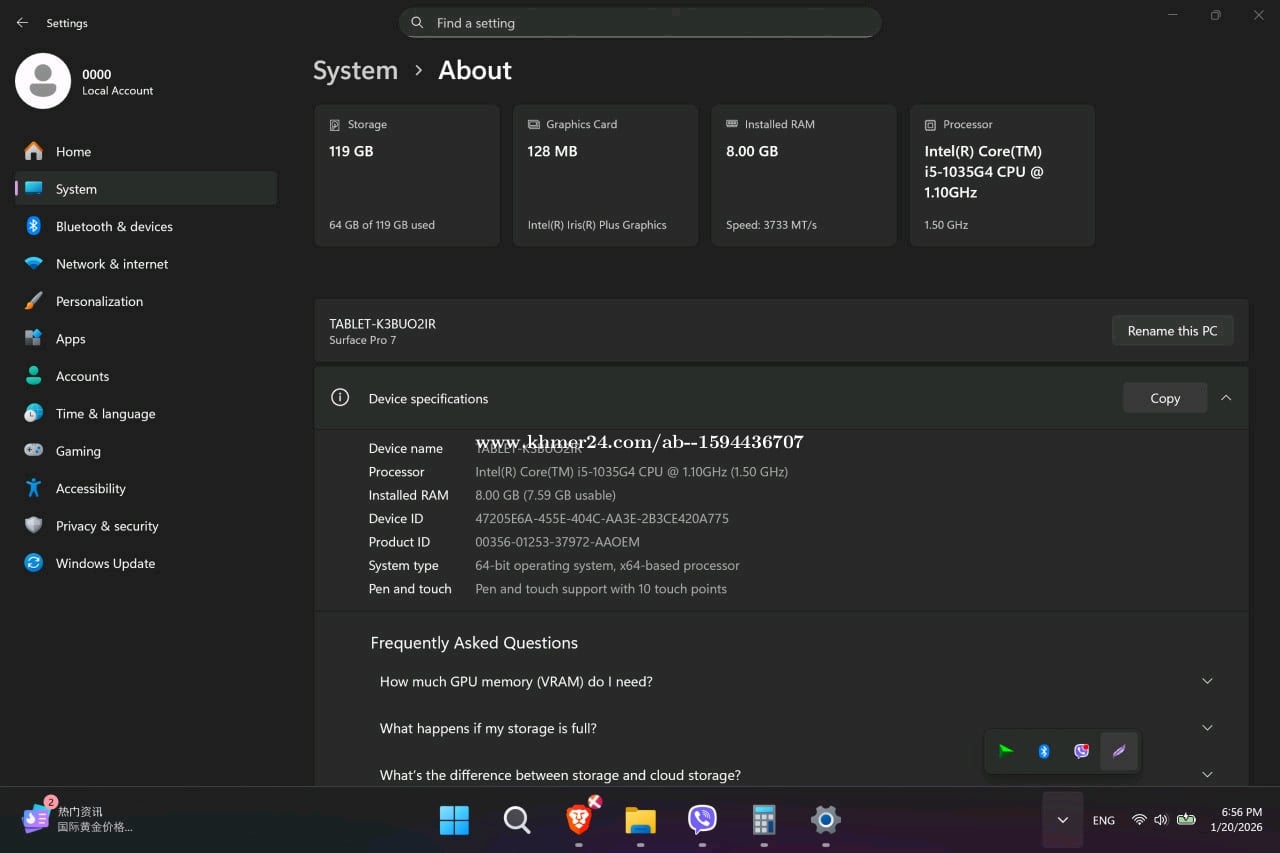Click System in the breadcrumb
This screenshot has height=853, width=1280.
click(355, 71)
